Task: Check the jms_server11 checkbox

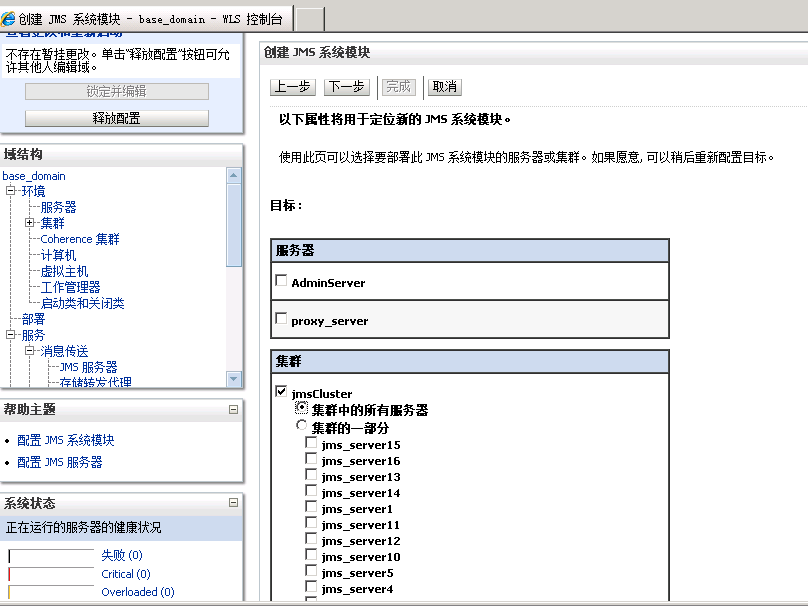Action: pyautogui.click(x=311, y=522)
